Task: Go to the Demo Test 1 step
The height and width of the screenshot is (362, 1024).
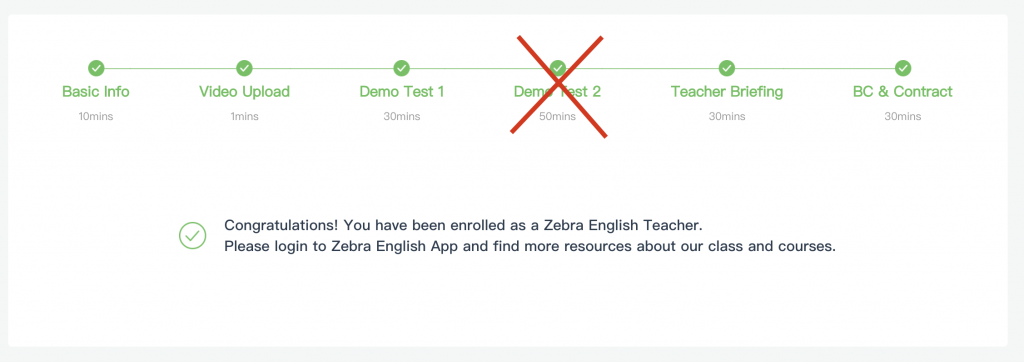Action: [402, 91]
